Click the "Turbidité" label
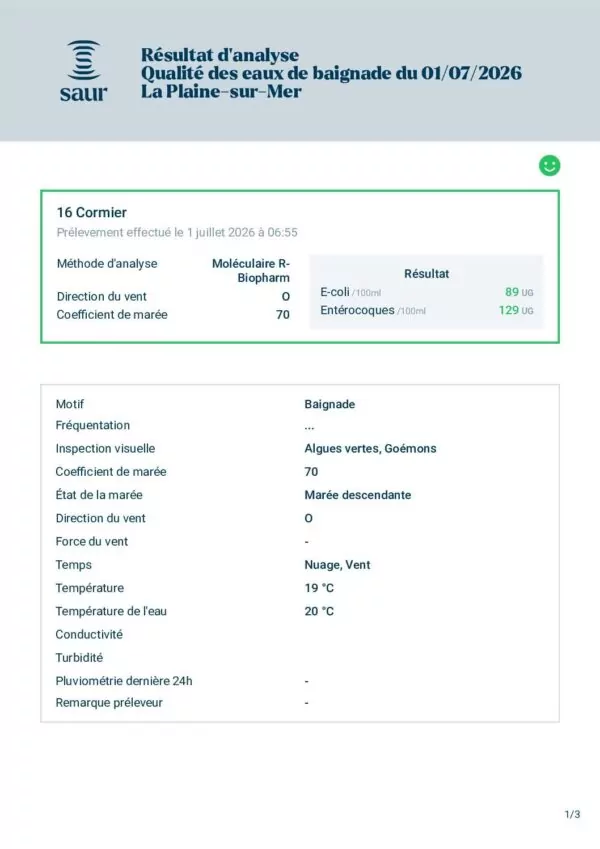Image resolution: width=600 pixels, height=849 pixels. click(x=79, y=658)
